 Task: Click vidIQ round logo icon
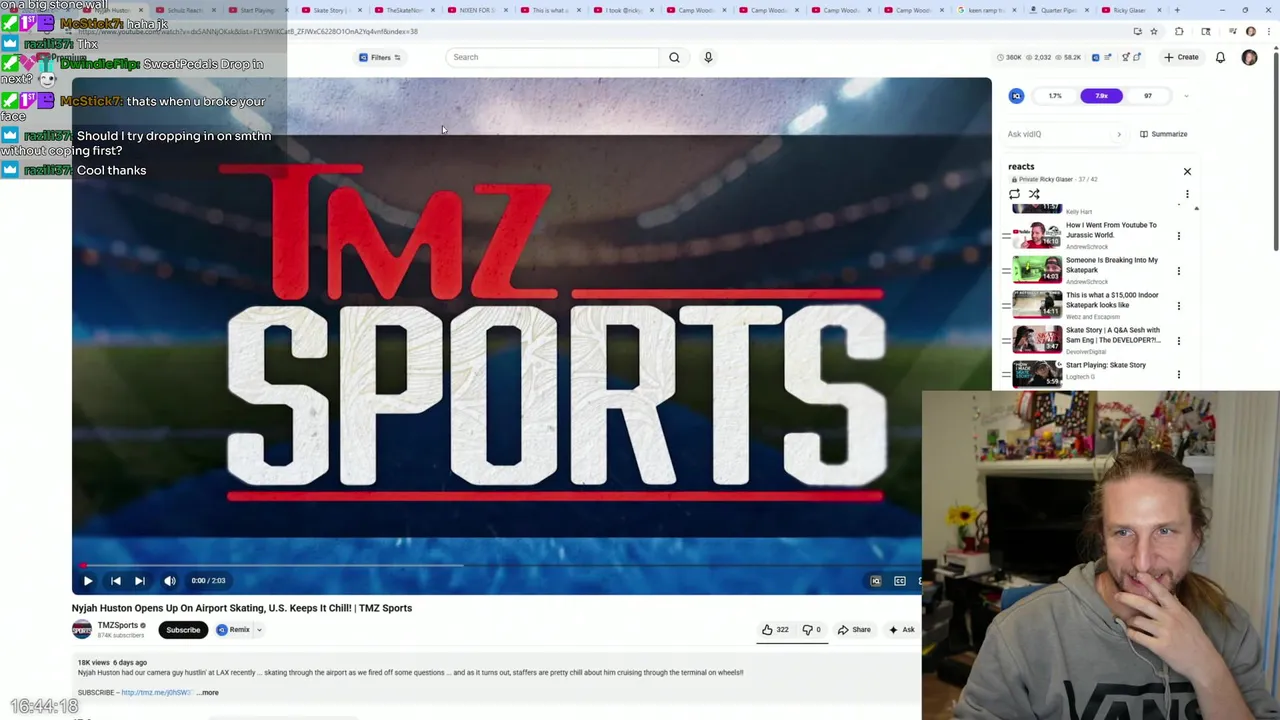click(x=1016, y=96)
